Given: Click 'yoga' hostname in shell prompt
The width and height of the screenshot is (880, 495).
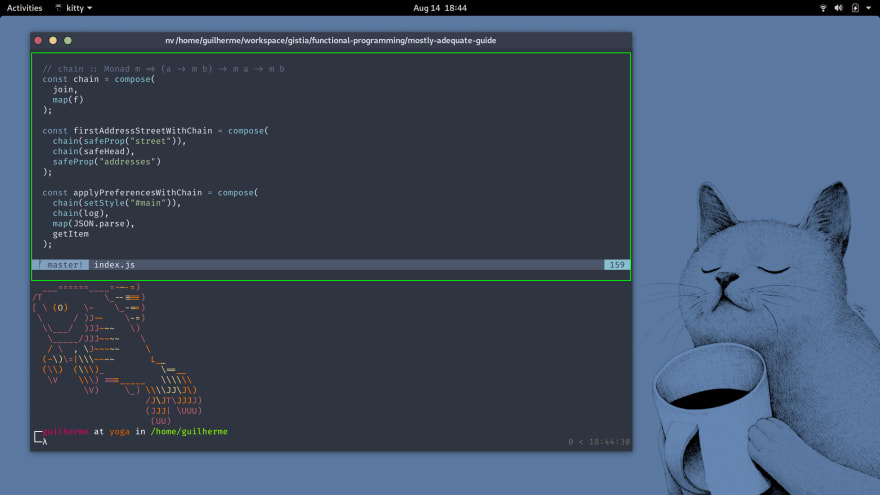Looking at the screenshot, I should [x=120, y=432].
